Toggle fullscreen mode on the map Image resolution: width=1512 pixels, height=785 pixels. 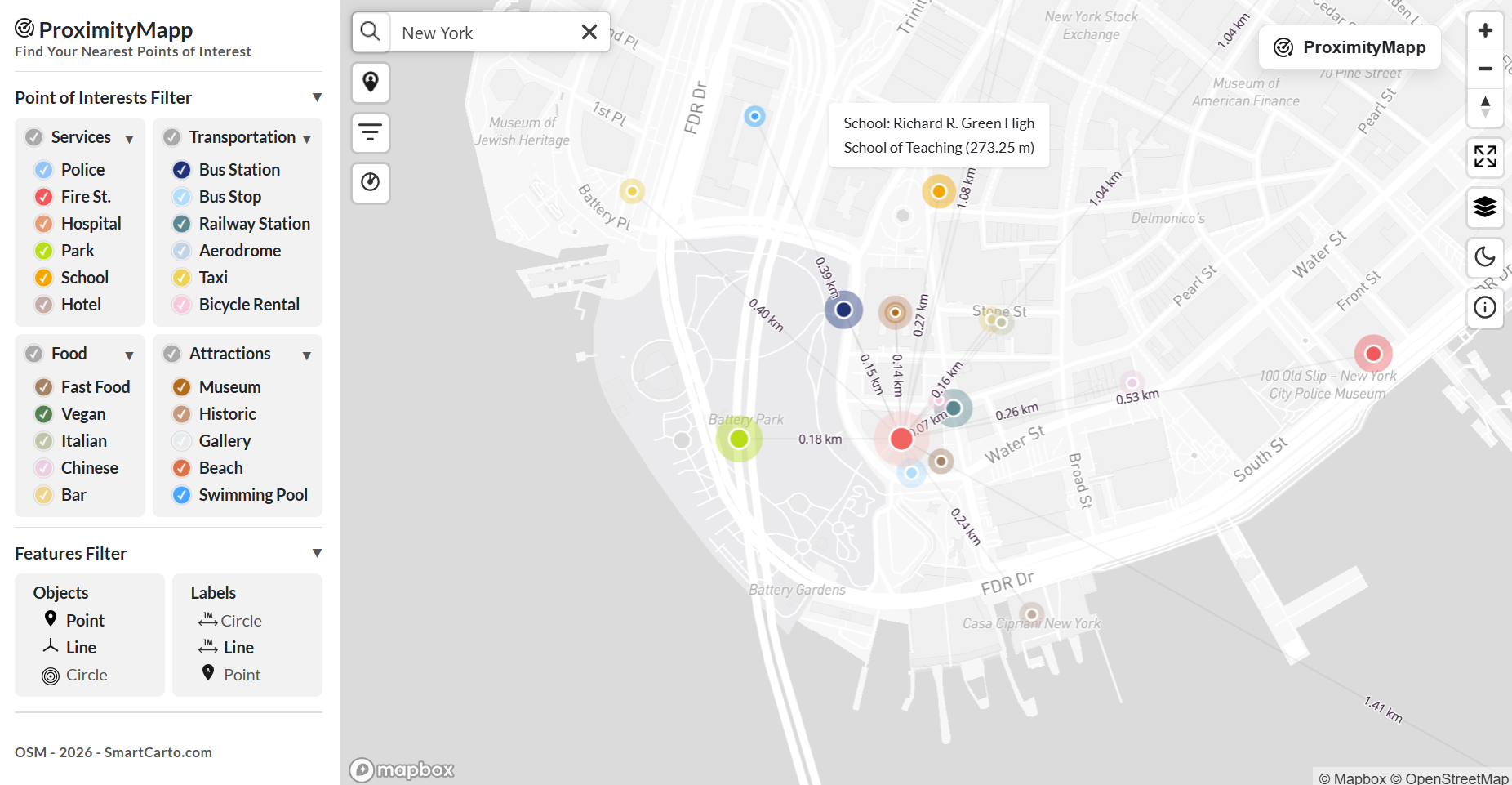pos(1485,157)
